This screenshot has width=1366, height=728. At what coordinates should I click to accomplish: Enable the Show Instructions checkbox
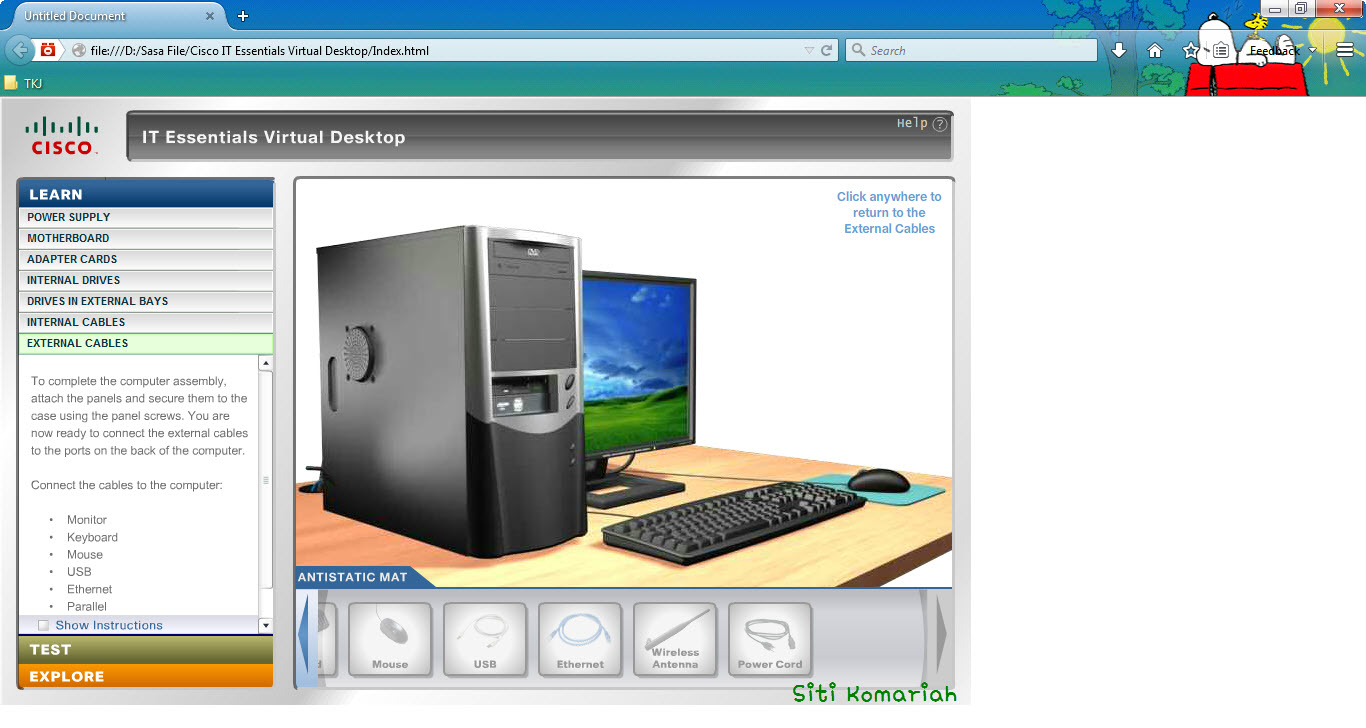[x=43, y=624]
